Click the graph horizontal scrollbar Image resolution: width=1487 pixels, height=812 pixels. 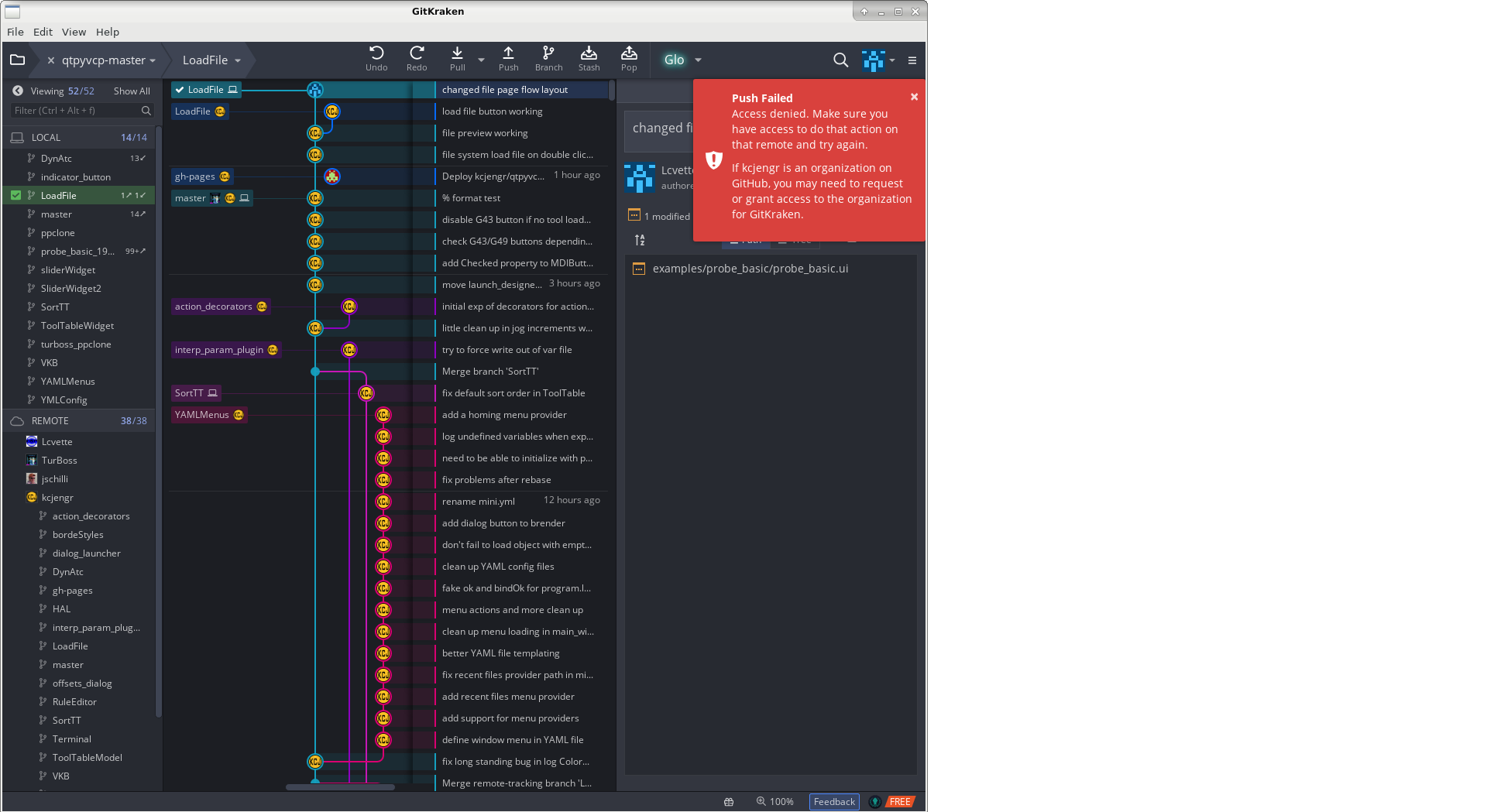pos(340,787)
